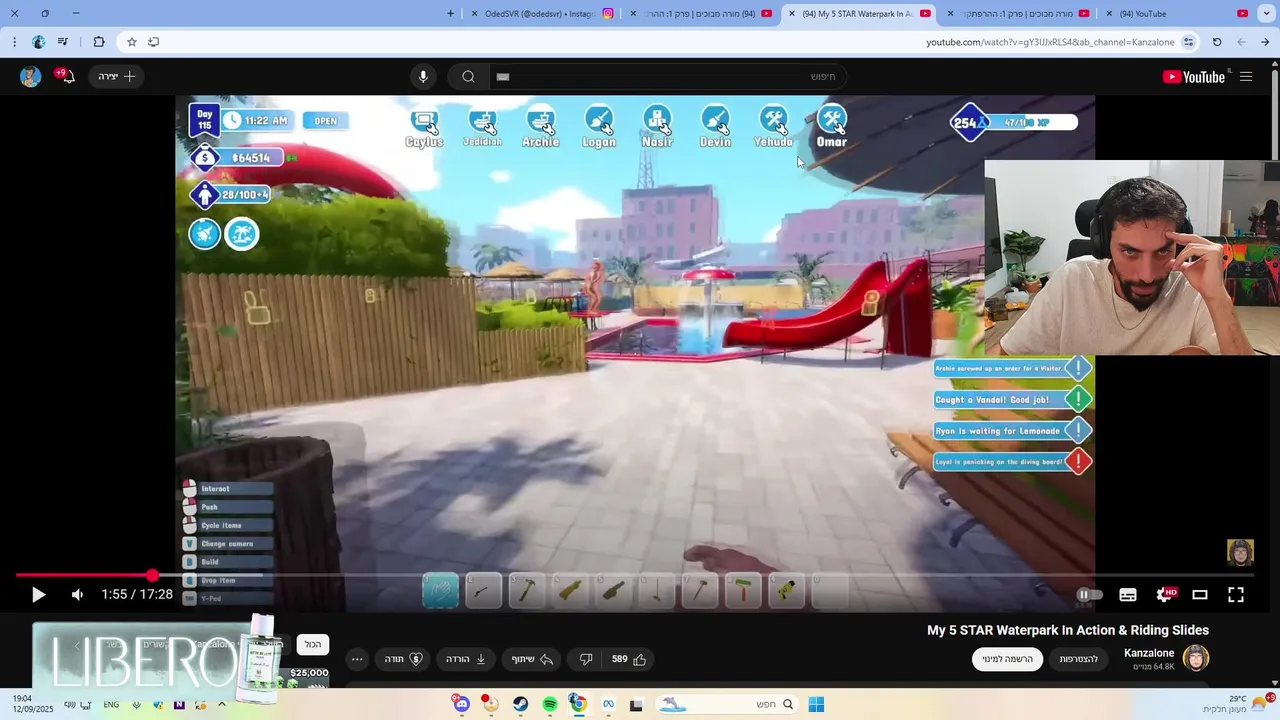Bookmark this page with the star icon

point(131,42)
